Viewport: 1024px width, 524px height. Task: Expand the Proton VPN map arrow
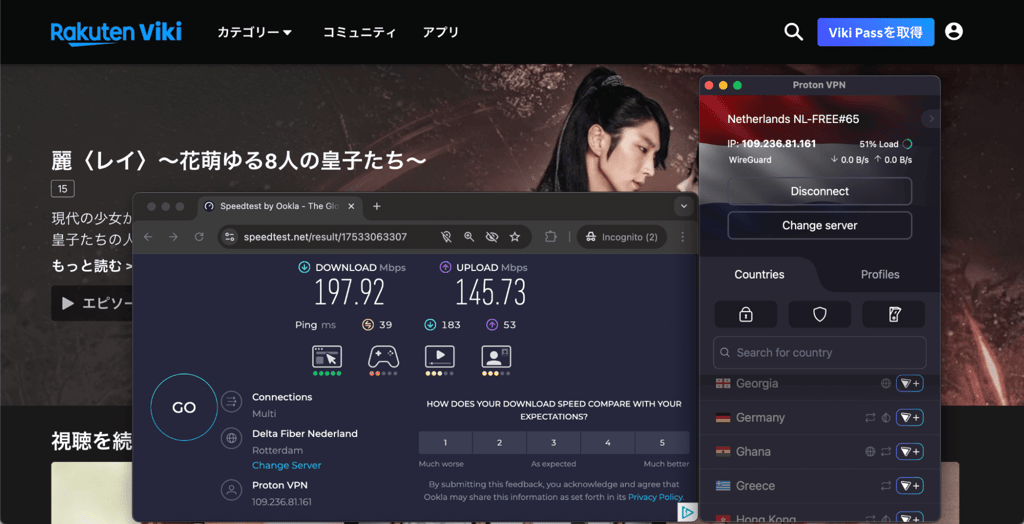[x=931, y=119]
